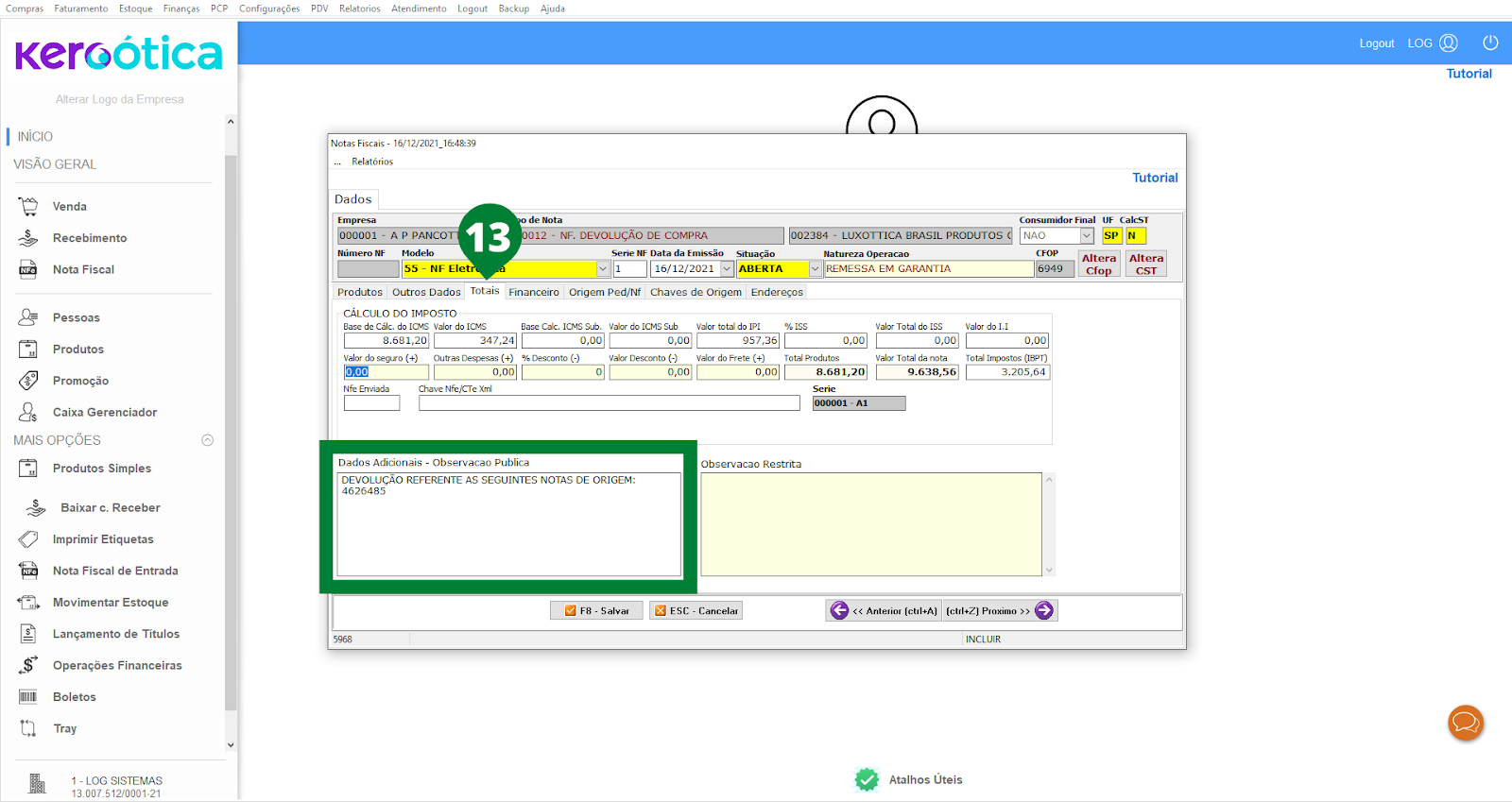Select the Chaves de Origem tab

click(696, 292)
